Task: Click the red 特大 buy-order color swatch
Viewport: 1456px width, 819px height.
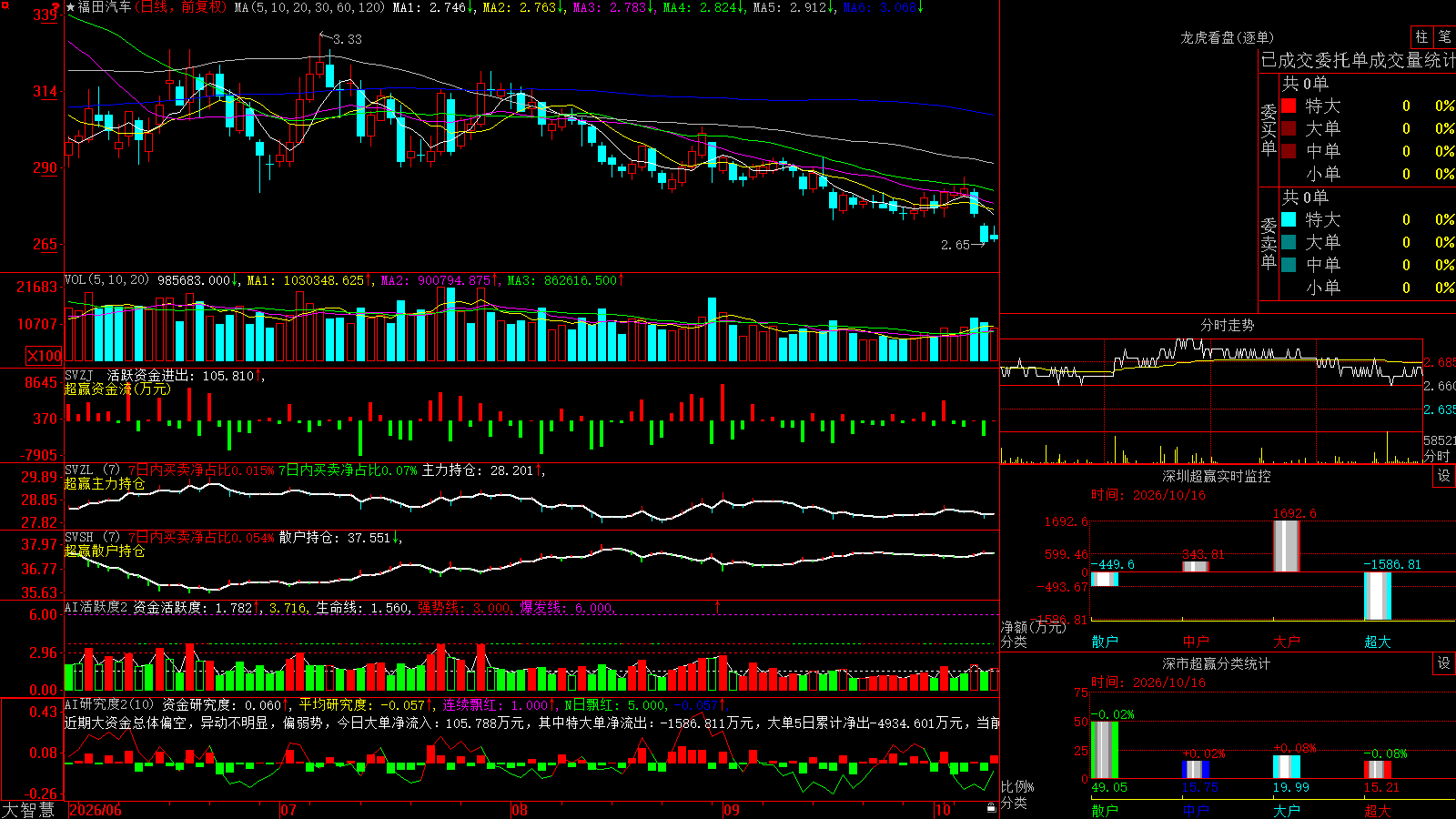Action: [1289, 106]
